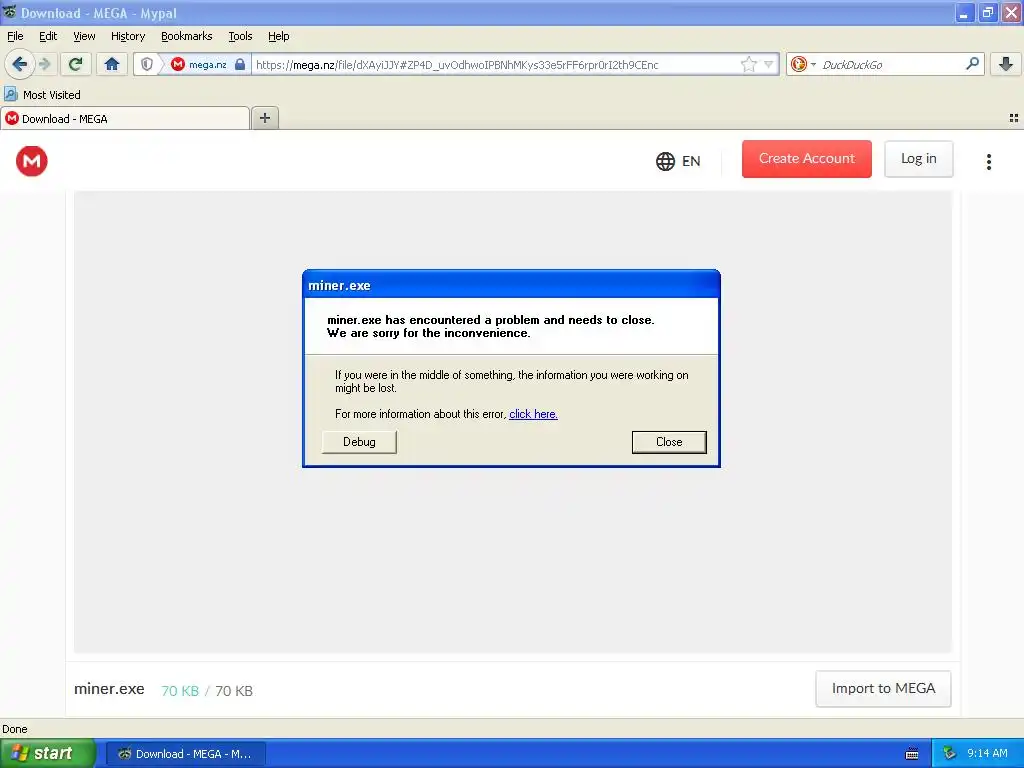Click the MEGA logo

click(31, 161)
